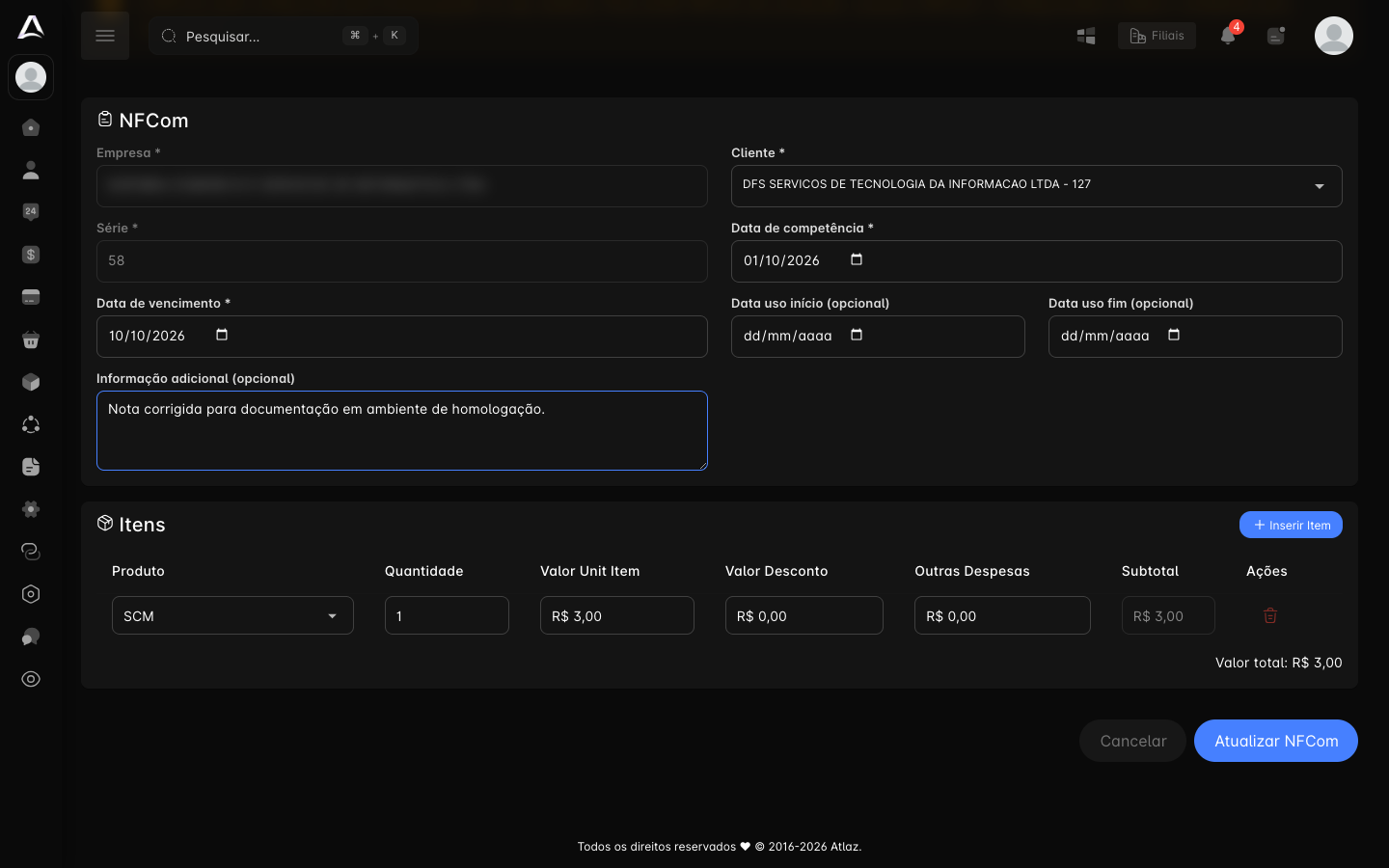1389x868 pixels.
Task: Open the person icon in the sidebar
Action: 31,170
